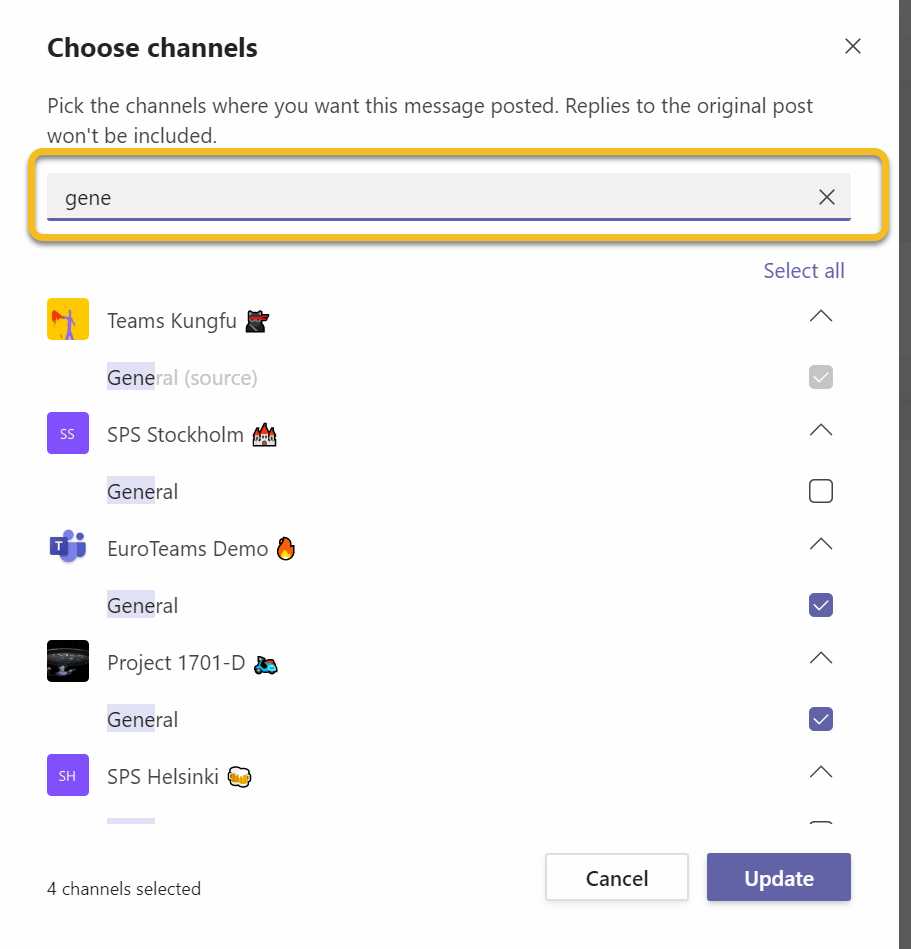Viewport: 911px width, 949px height.
Task: Collapse the SPS Stockholm channel list
Action: pyautogui.click(x=821, y=431)
